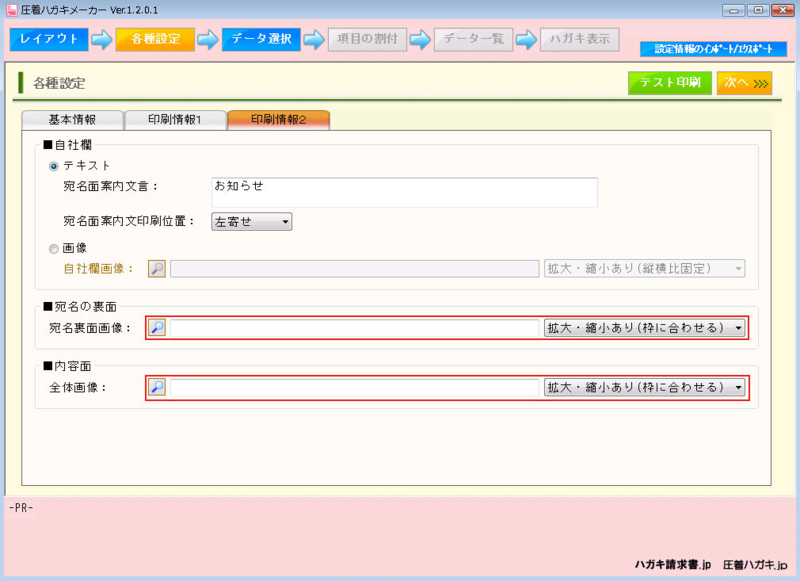
Task: Open the 圧着ハガキ.jp link
Action: click(755, 565)
